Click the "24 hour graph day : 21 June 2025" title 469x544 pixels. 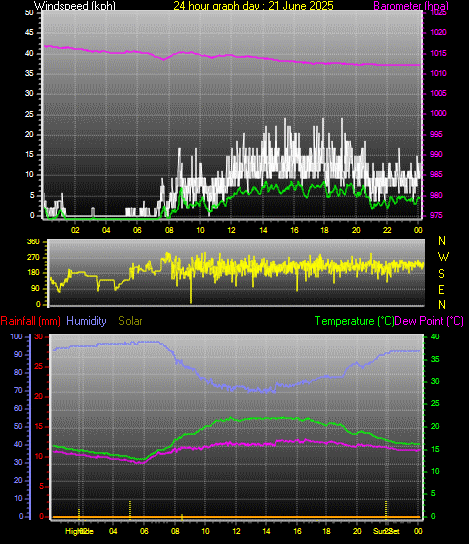253,6
